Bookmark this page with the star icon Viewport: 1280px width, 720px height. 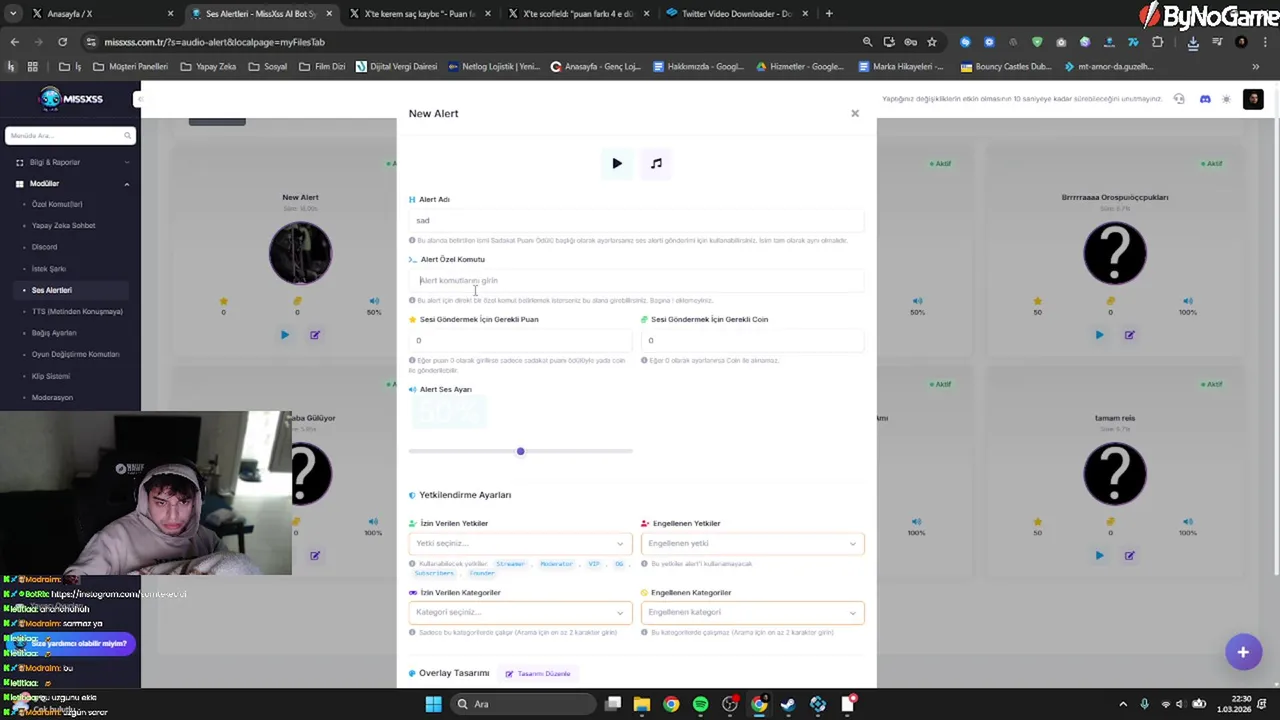pos(932,42)
